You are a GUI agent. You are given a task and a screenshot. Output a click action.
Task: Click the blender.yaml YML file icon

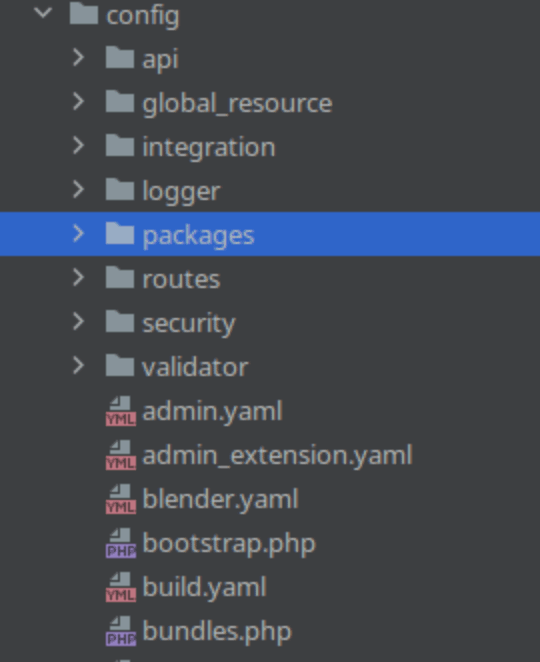pyautogui.click(x=121, y=499)
